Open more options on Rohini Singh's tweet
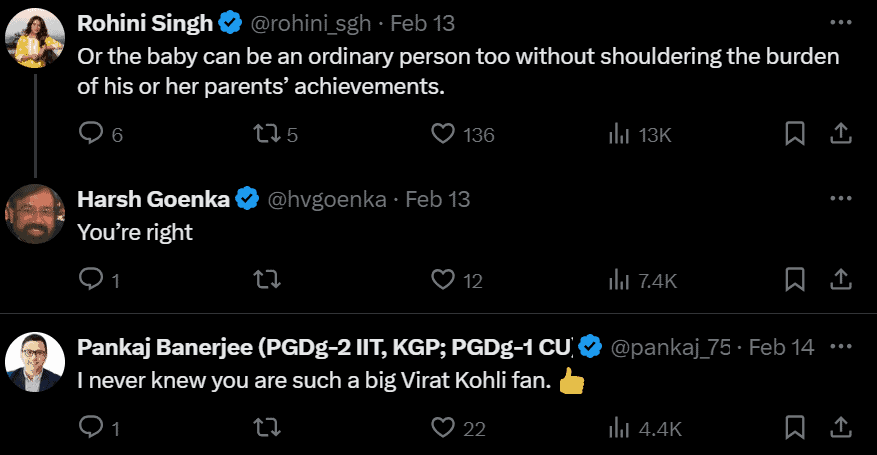This screenshot has width=877, height=455. pos(841,22)
